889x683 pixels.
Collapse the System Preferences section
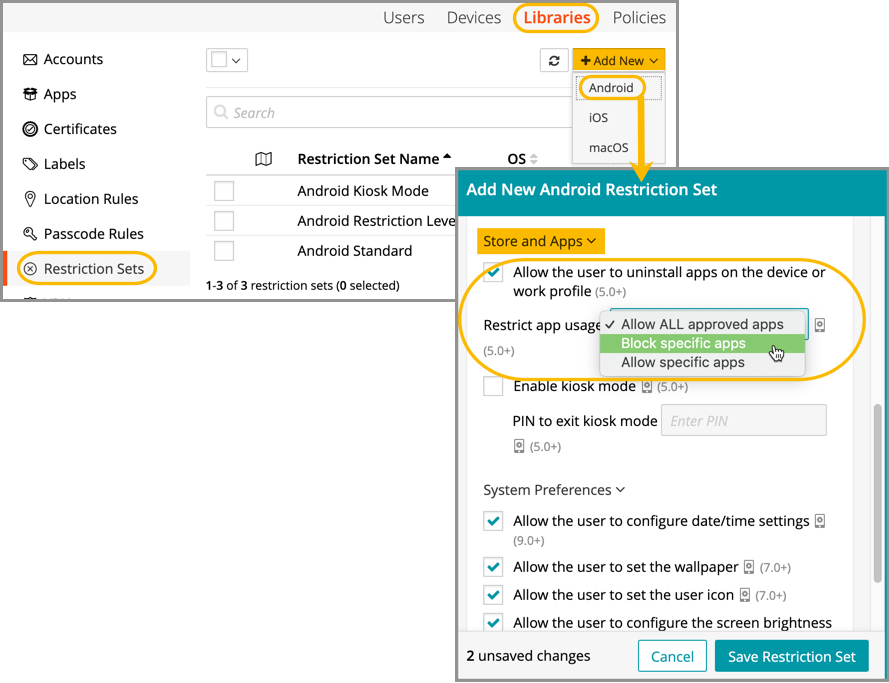(554, 490)
